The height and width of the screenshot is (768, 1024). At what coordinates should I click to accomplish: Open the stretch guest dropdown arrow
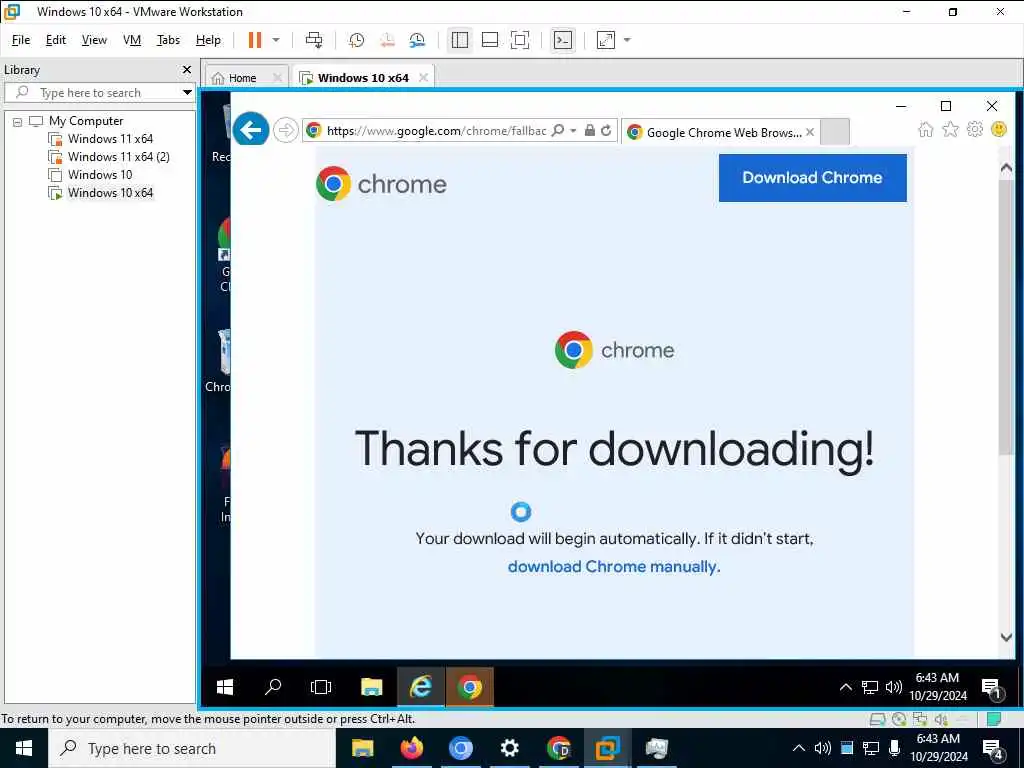628,40
